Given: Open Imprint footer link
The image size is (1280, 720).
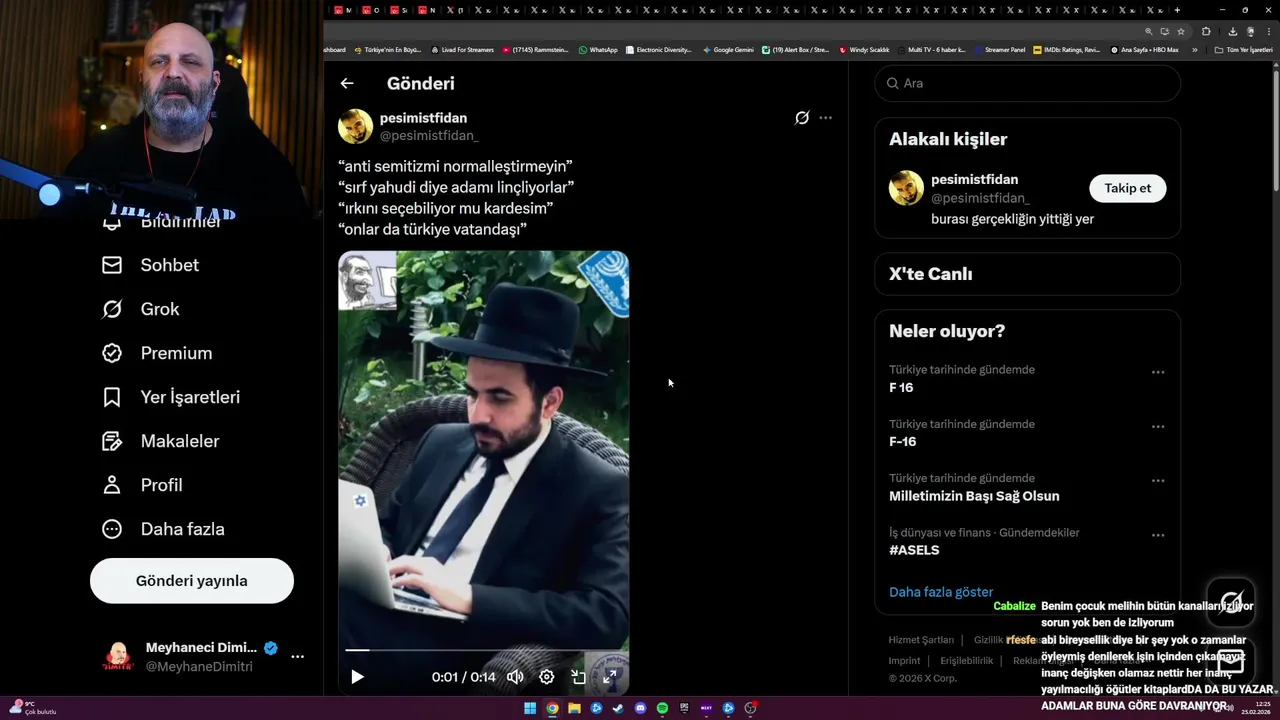Looking at the screenshot, I should [904, 661].
